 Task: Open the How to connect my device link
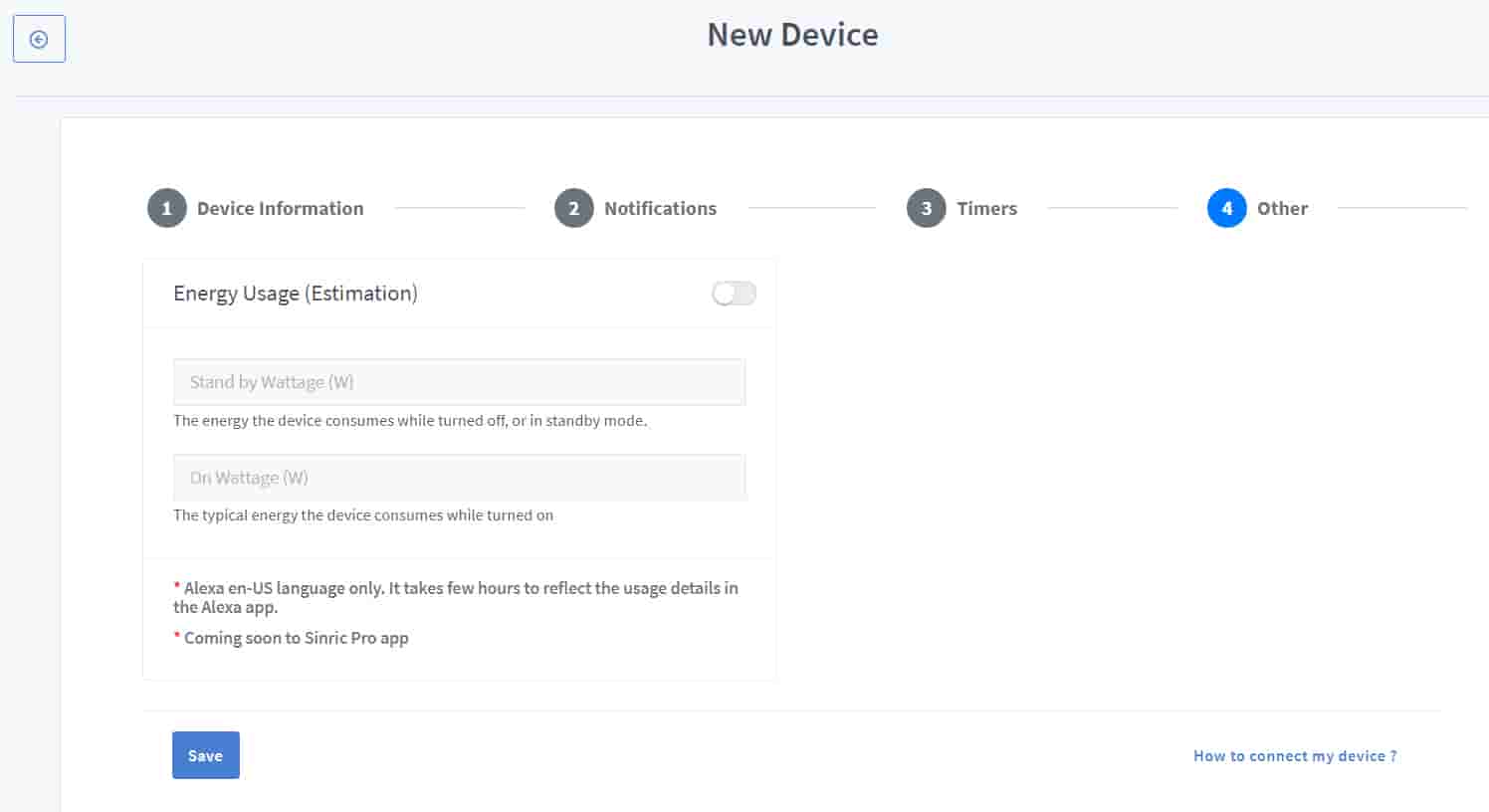click(1295, 756)
